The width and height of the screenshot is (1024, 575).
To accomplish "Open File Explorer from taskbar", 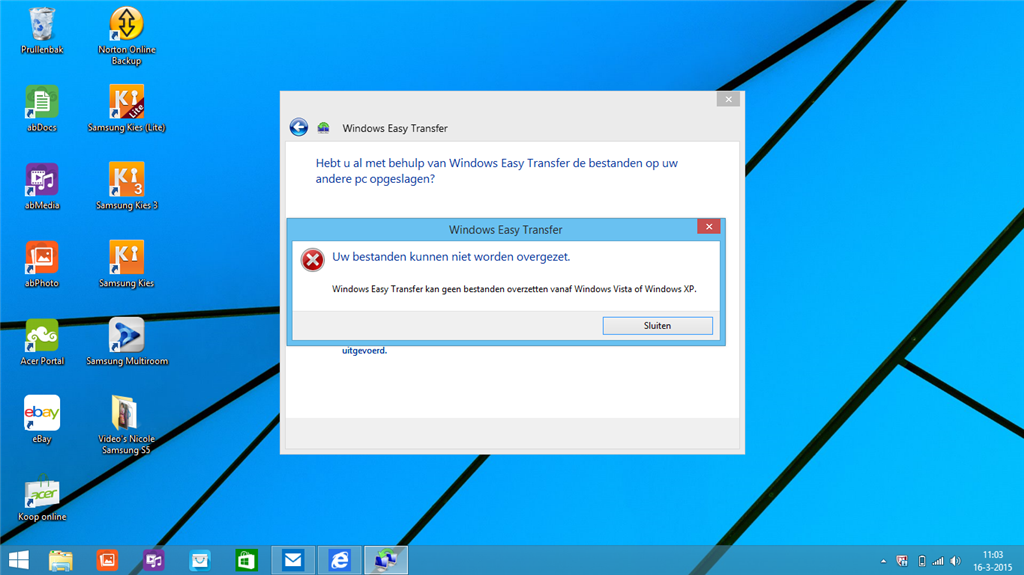I will pos(61,561).
